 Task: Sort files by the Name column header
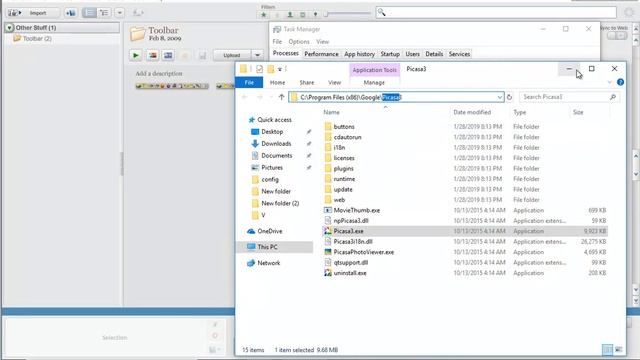coord(331,112)
